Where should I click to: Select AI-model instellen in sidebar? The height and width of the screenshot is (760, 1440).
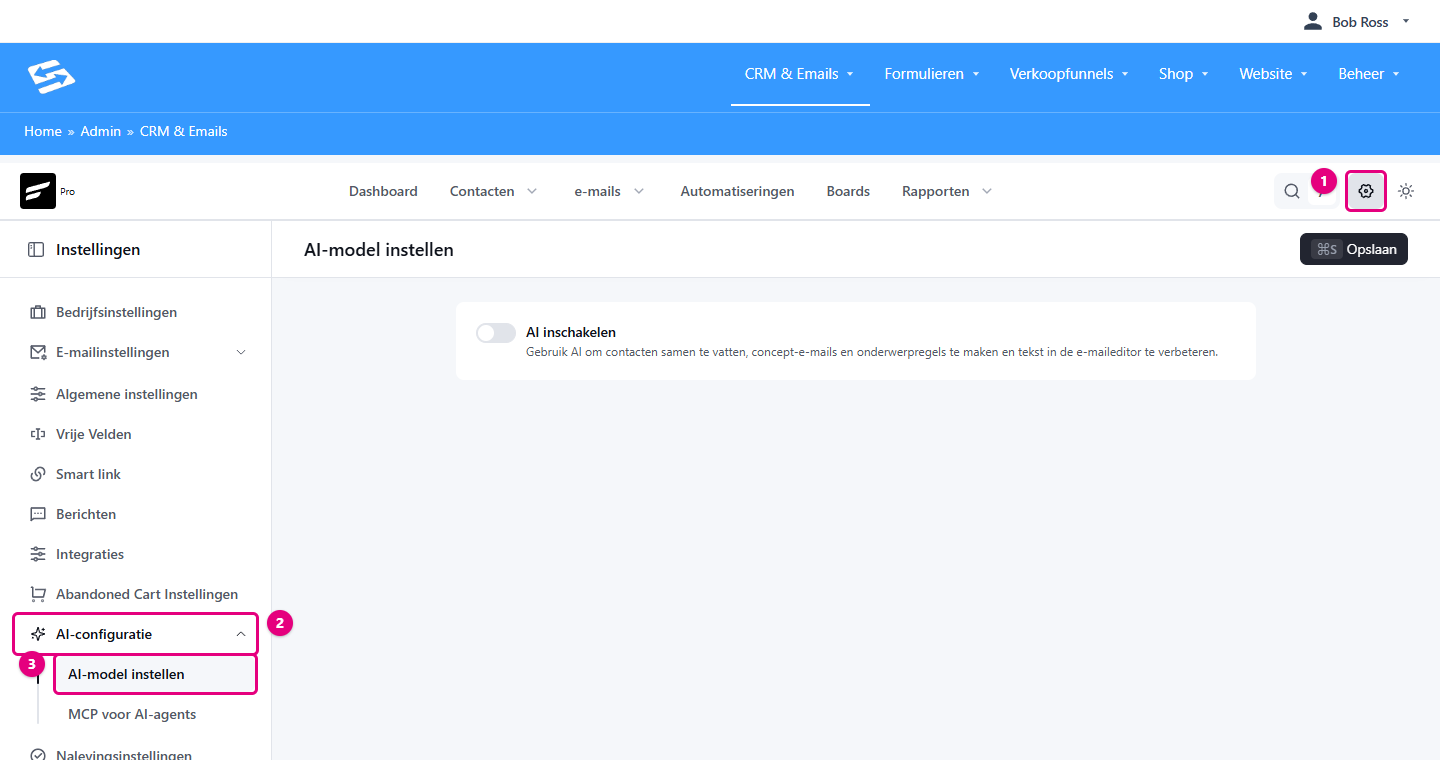pos(155,674)
